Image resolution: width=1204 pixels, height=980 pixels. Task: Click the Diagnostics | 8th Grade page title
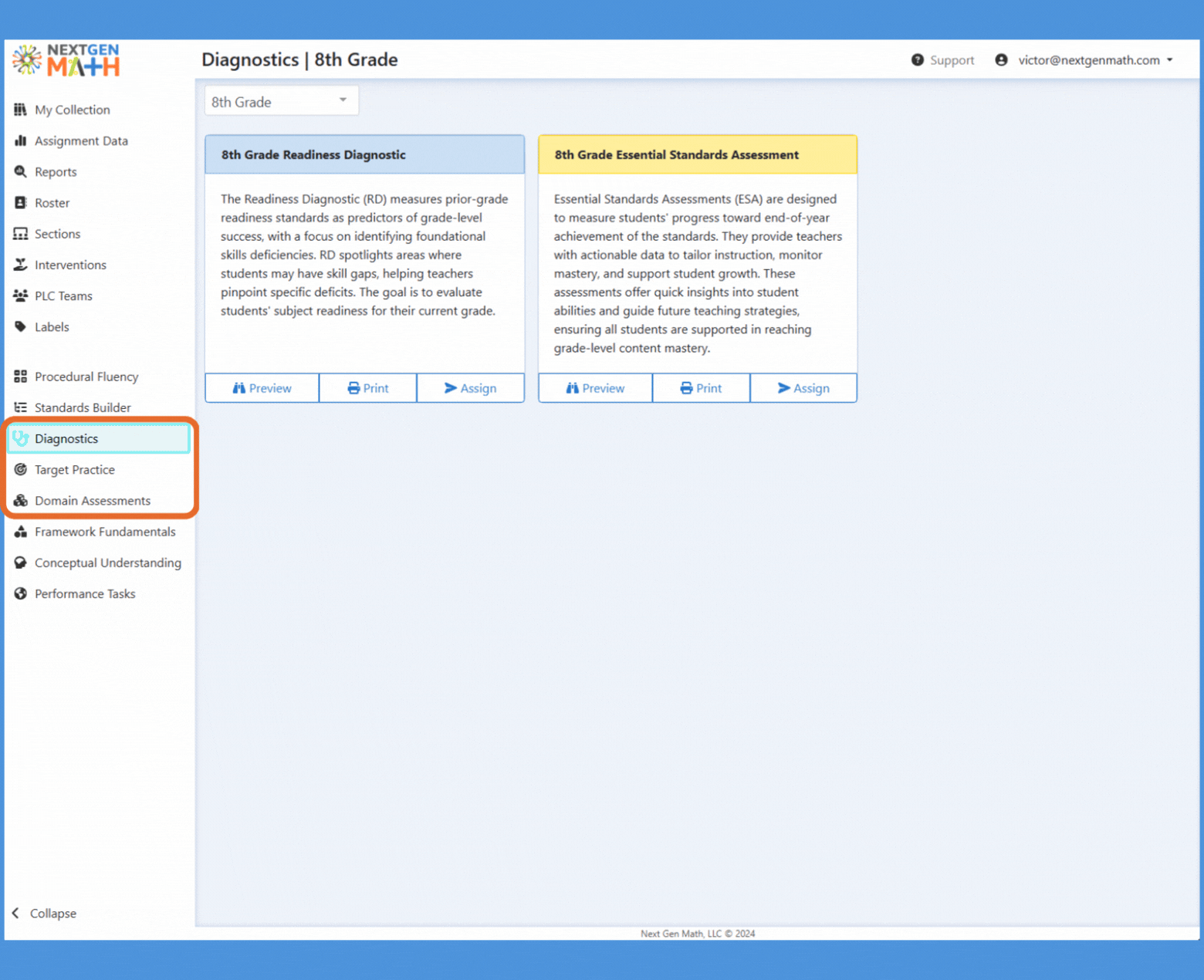[x=299, y=59]
